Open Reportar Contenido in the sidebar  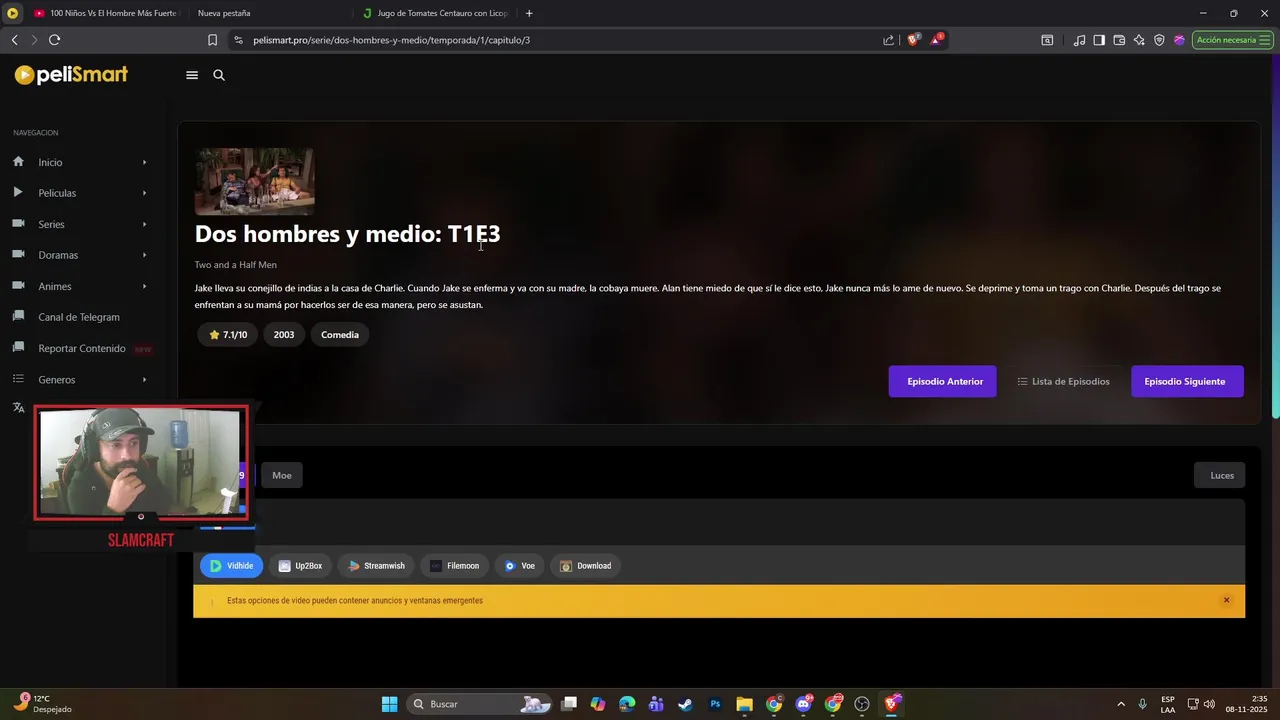[x=82, y=348]
